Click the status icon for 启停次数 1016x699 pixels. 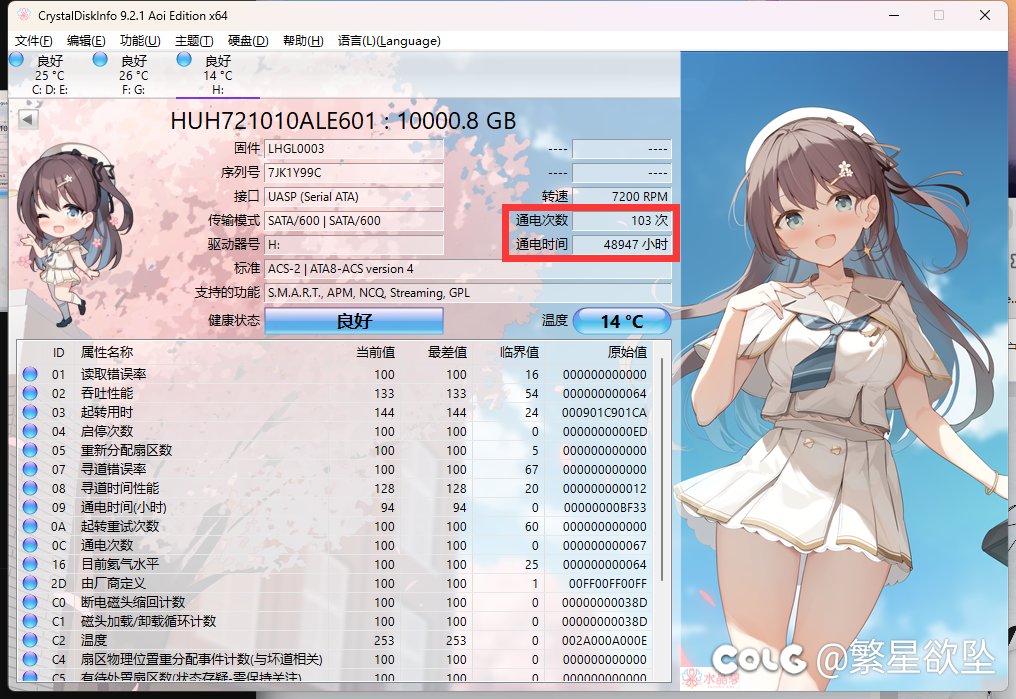tap(30, 431)
